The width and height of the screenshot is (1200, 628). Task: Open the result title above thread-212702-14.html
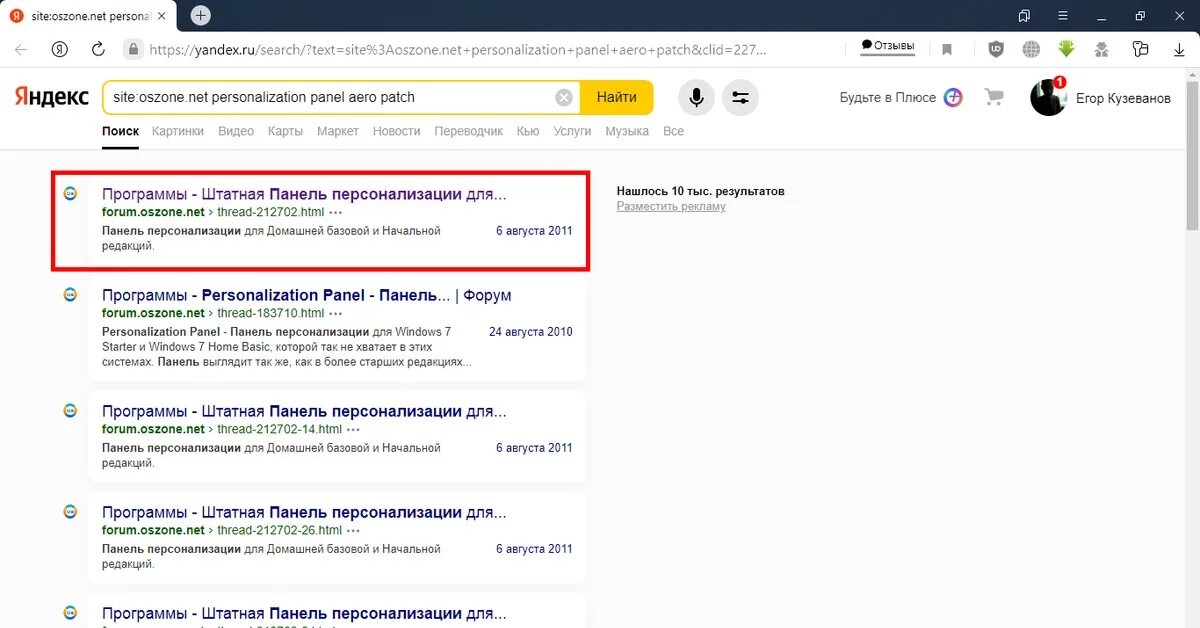coord(304,411)
